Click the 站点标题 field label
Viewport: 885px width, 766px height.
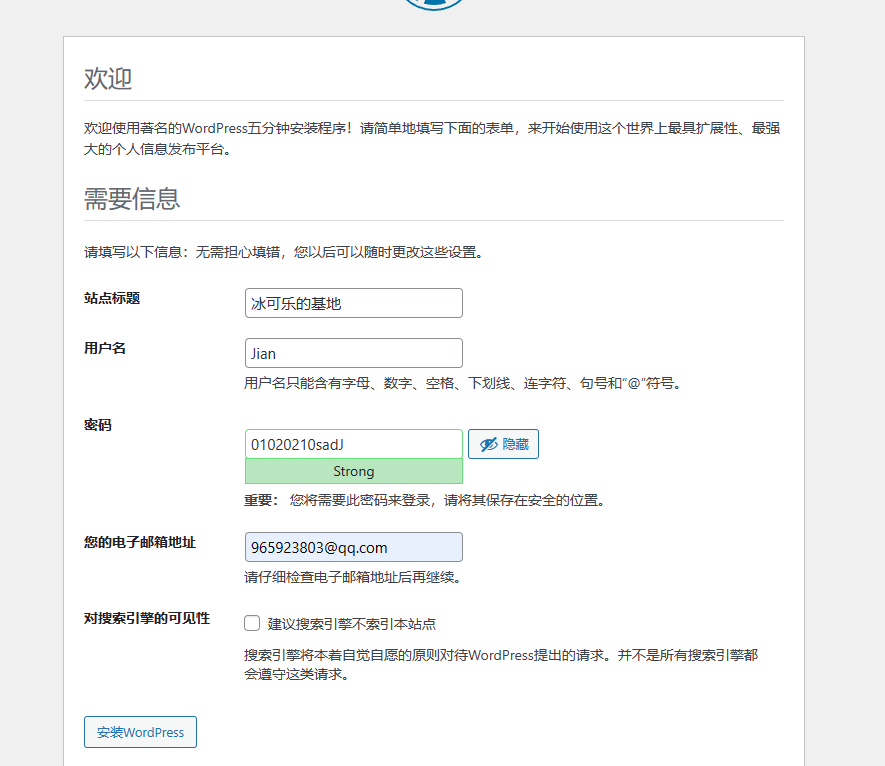pos(112,298)
